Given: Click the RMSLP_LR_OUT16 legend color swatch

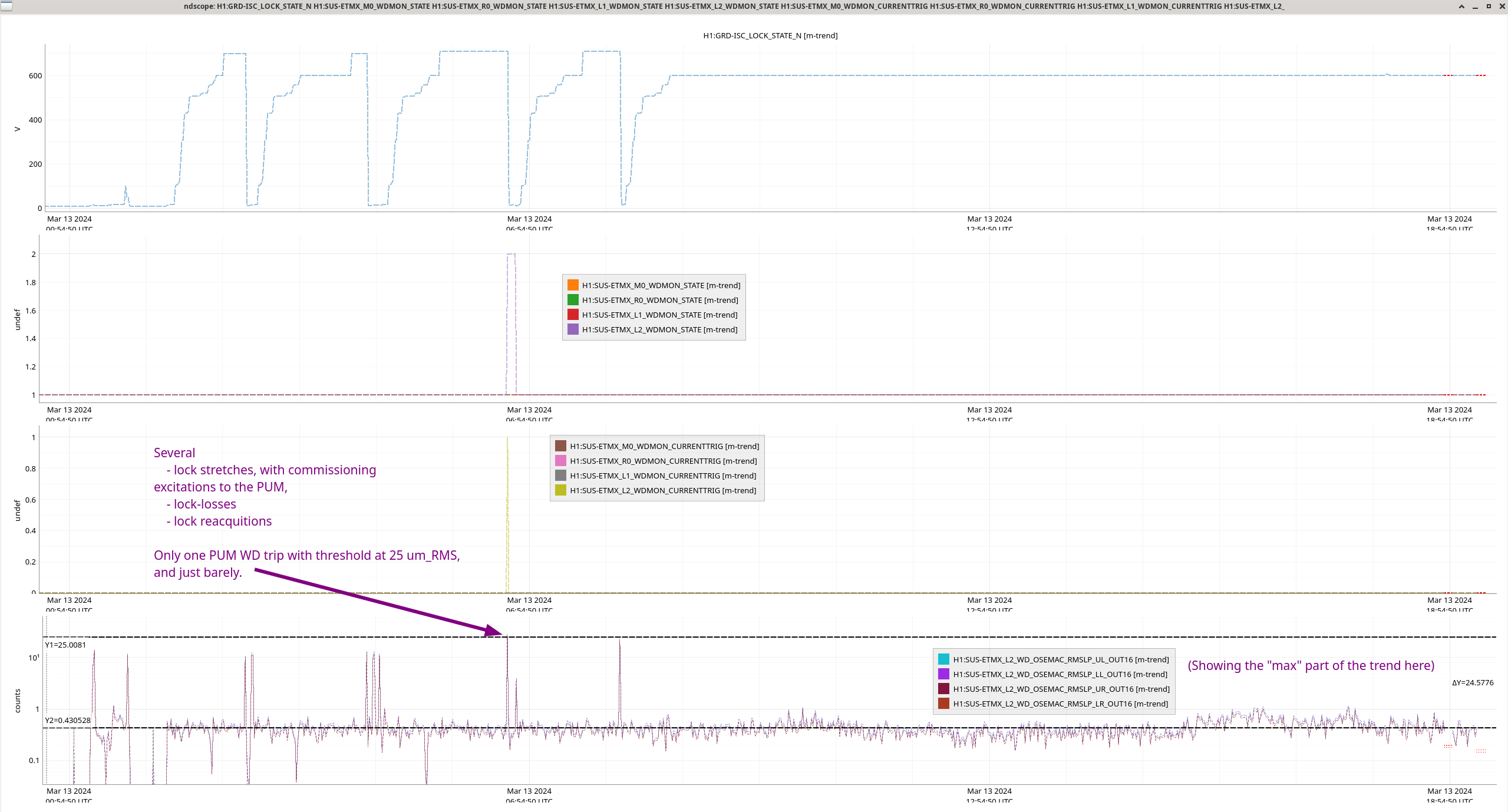Looking at the screenshot, I should click(x=943, y=704).
